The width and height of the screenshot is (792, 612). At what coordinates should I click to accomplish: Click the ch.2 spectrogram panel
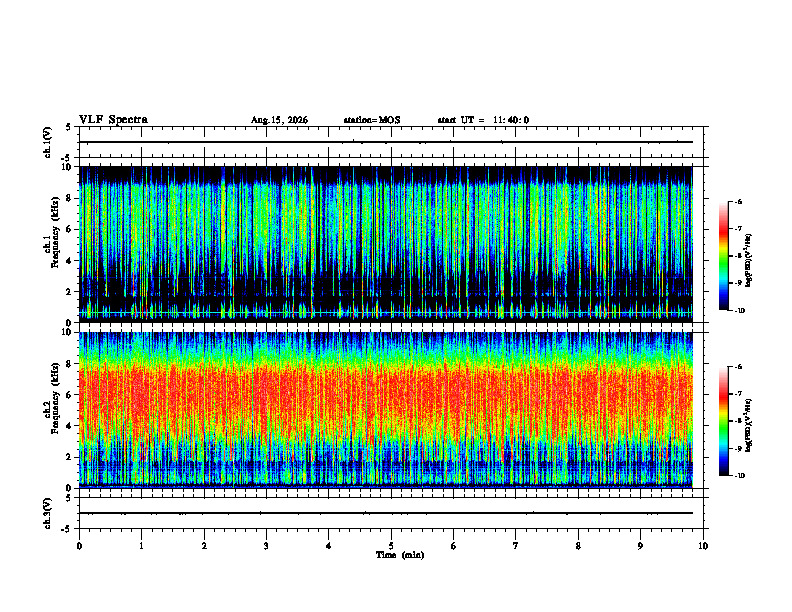[386, 410]
